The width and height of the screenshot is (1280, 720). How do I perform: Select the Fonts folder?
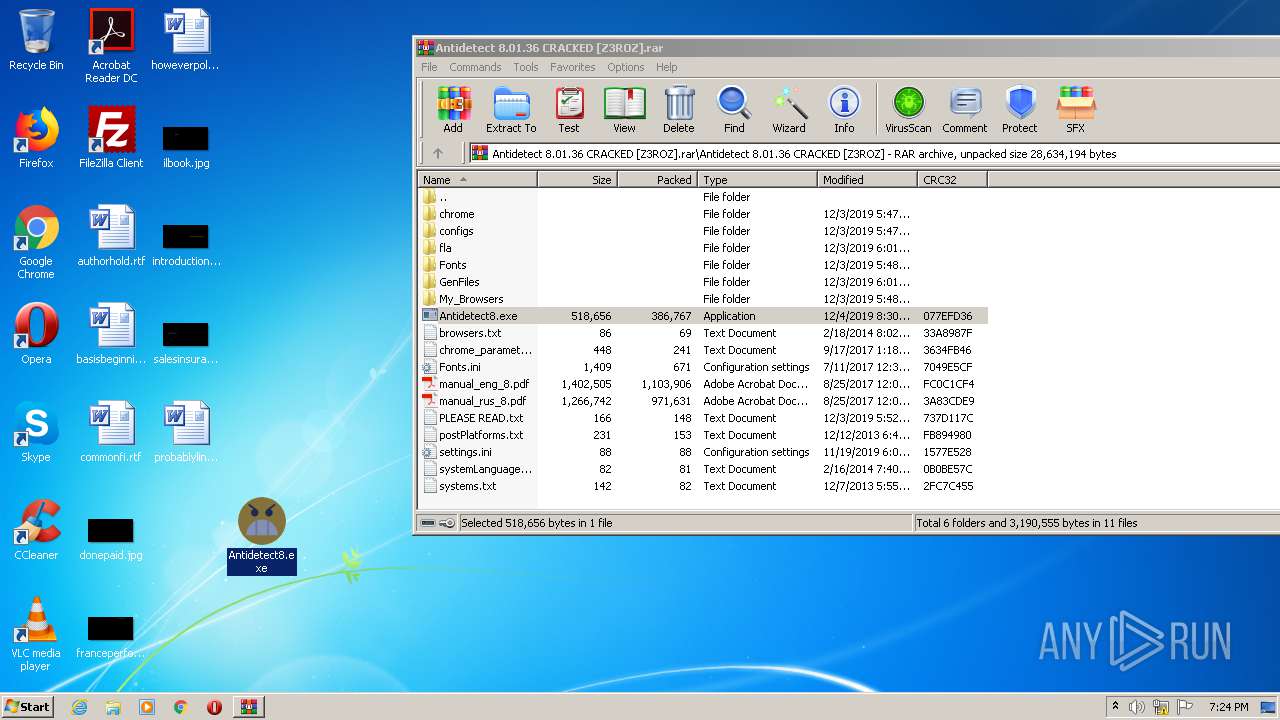coord(702,265)
